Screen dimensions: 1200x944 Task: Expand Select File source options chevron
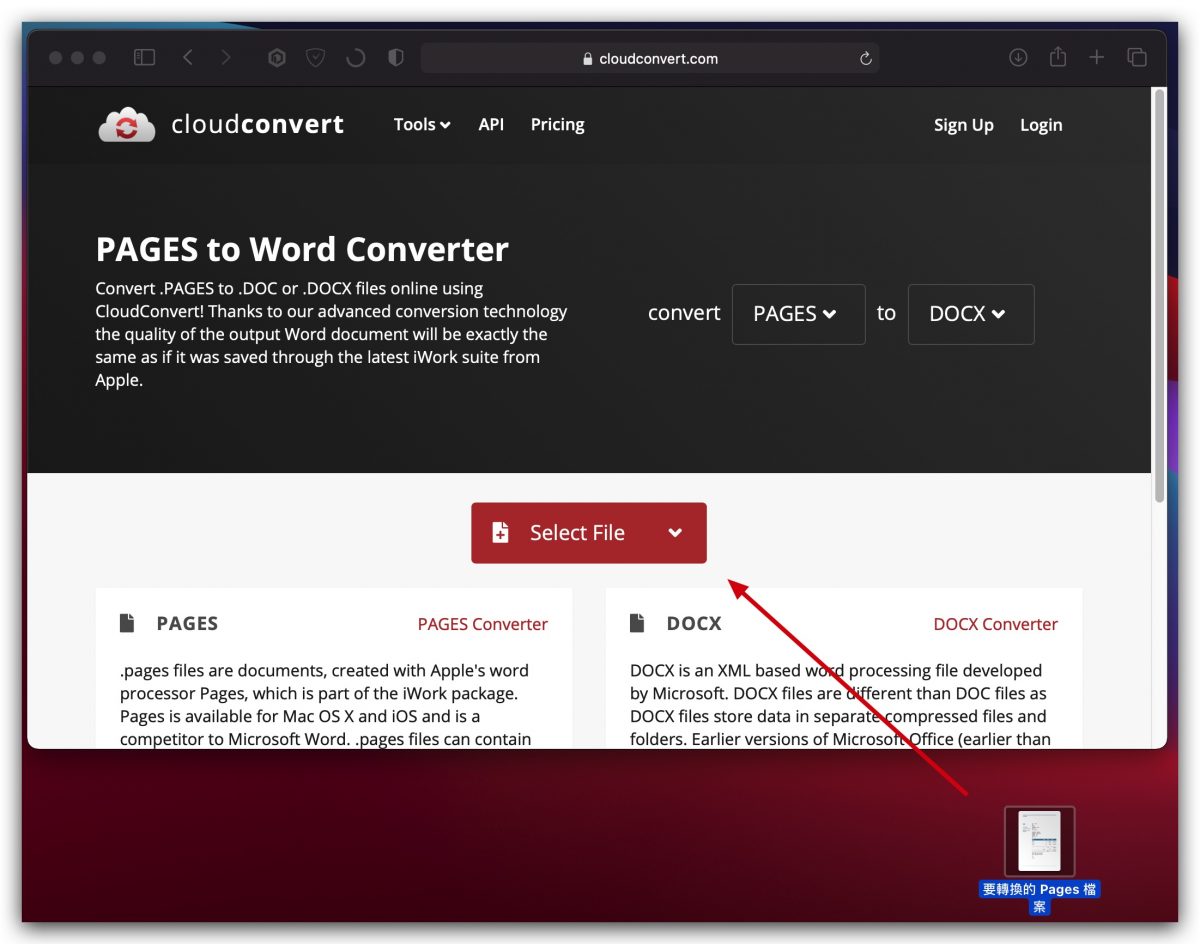(x=675, y=533)
